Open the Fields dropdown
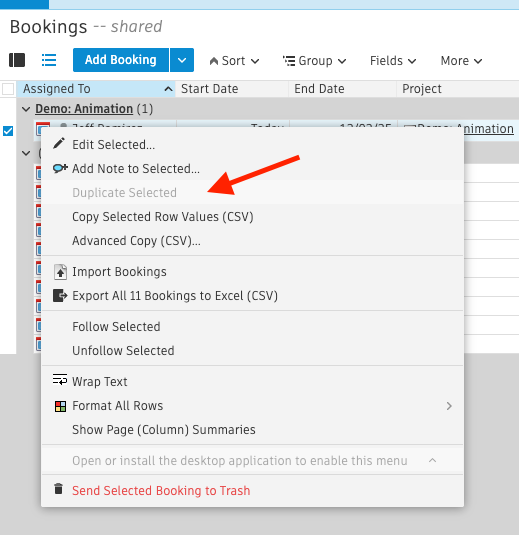The height and width of the screenshot is (535, 519). [x=393, y=61]
